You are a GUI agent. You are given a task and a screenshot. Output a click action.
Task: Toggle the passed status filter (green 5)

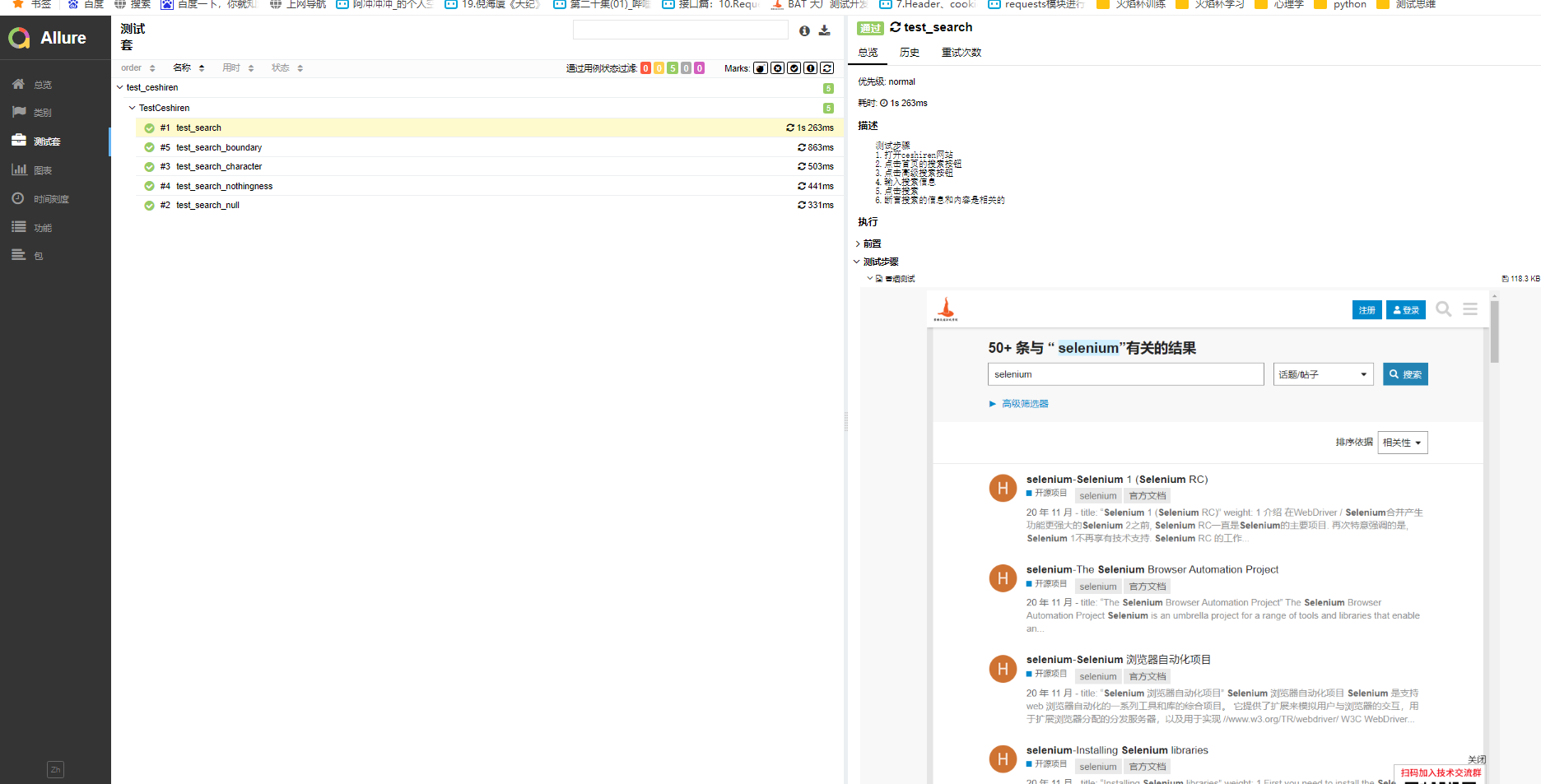click(673, 68)
